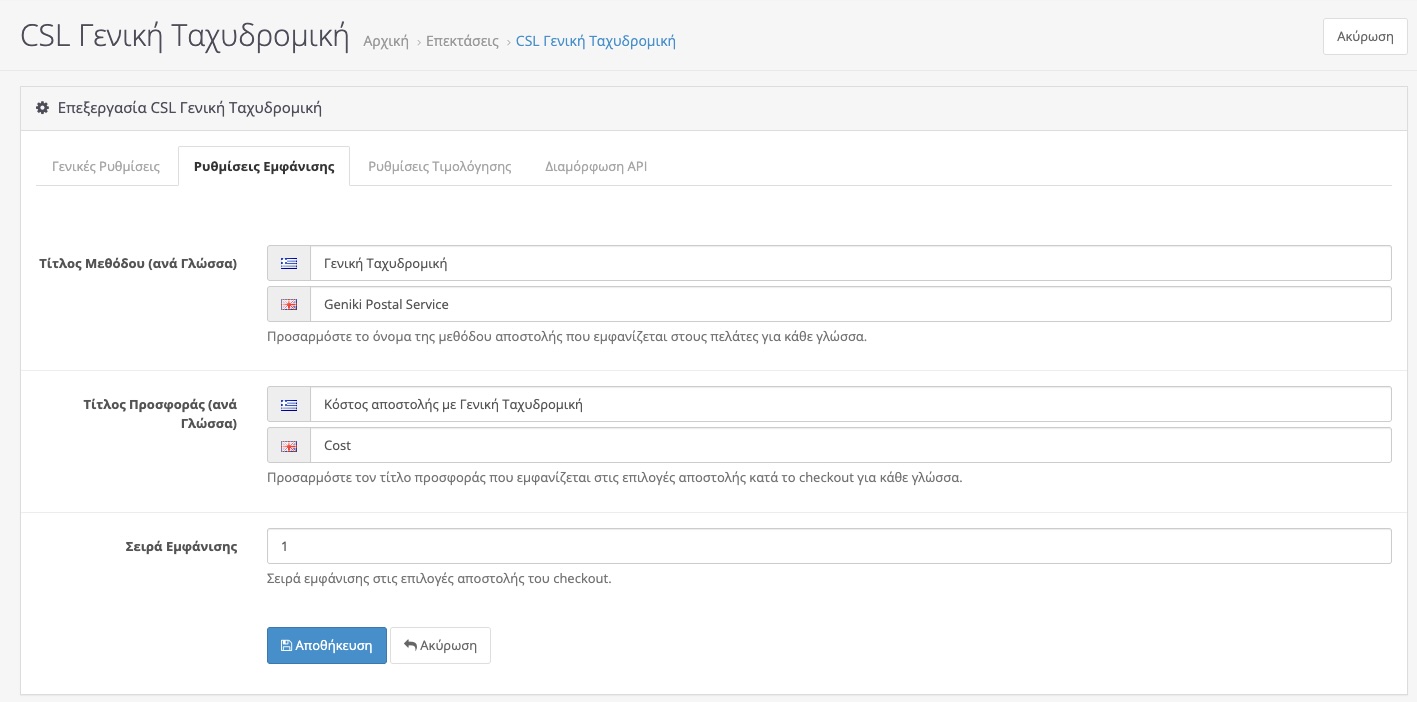This screenshot has height=702, width=1417.
Task: Click the Σειρά Εμφάνισης input field
Action: pos(829,546)
